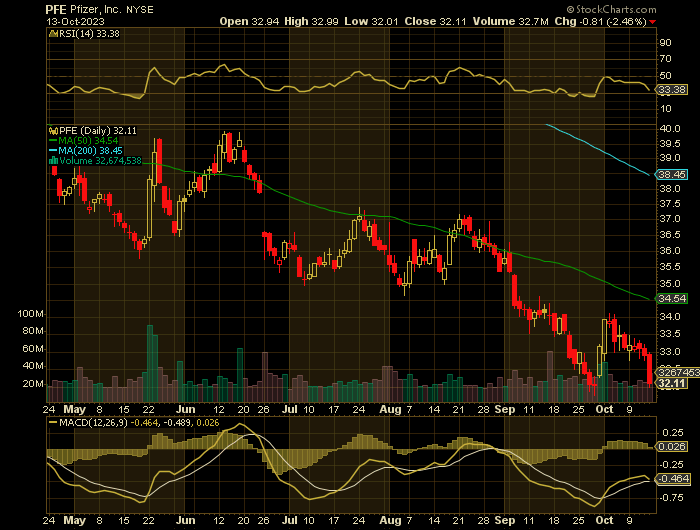Click the Jun label beneath the MACD panel

pos(185,521)
